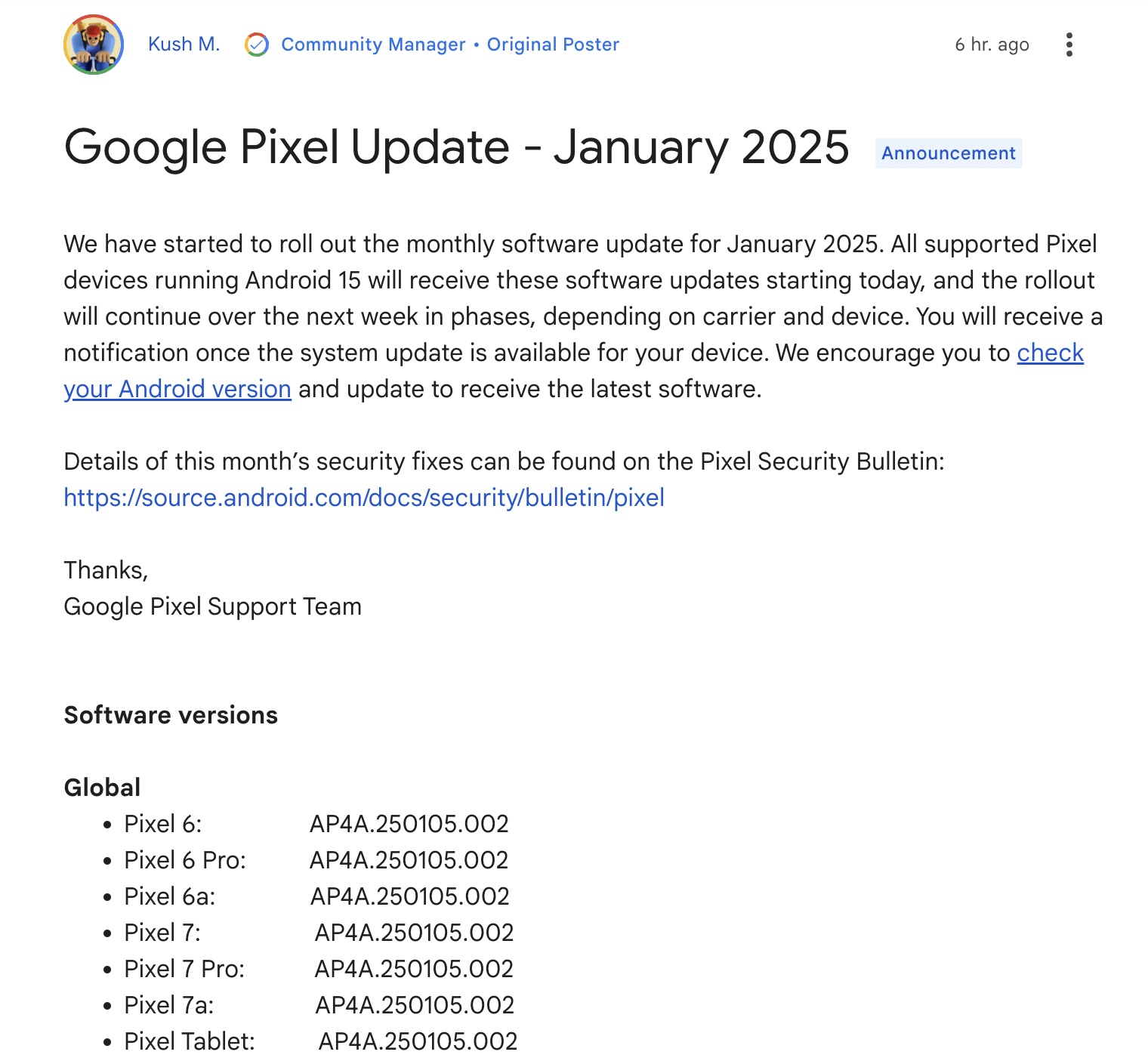Click the Google Pixel Update January 2025 title

pyautogui.click(x=456, y=147)
